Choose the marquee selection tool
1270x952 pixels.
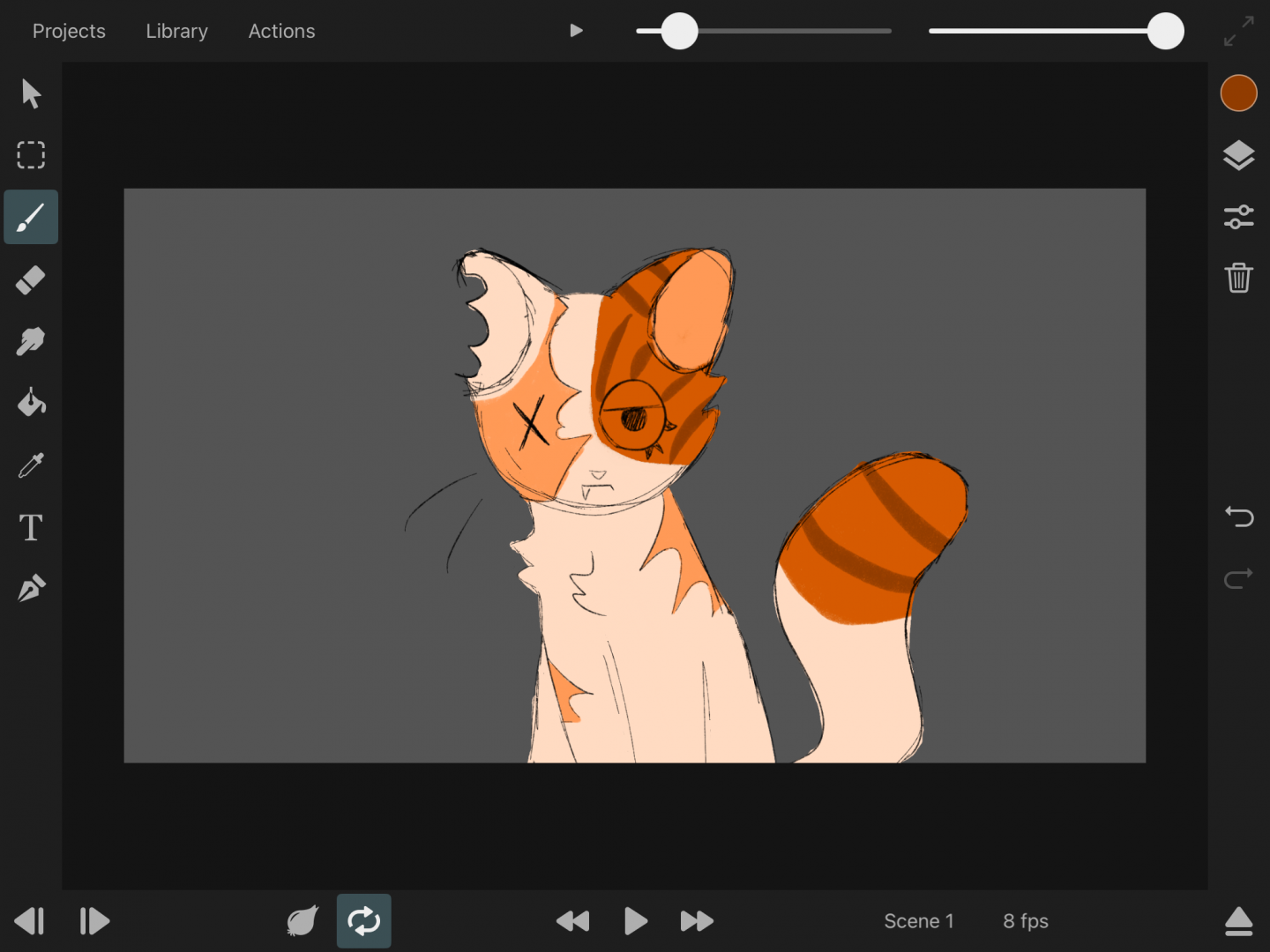(x=31, y=155)
